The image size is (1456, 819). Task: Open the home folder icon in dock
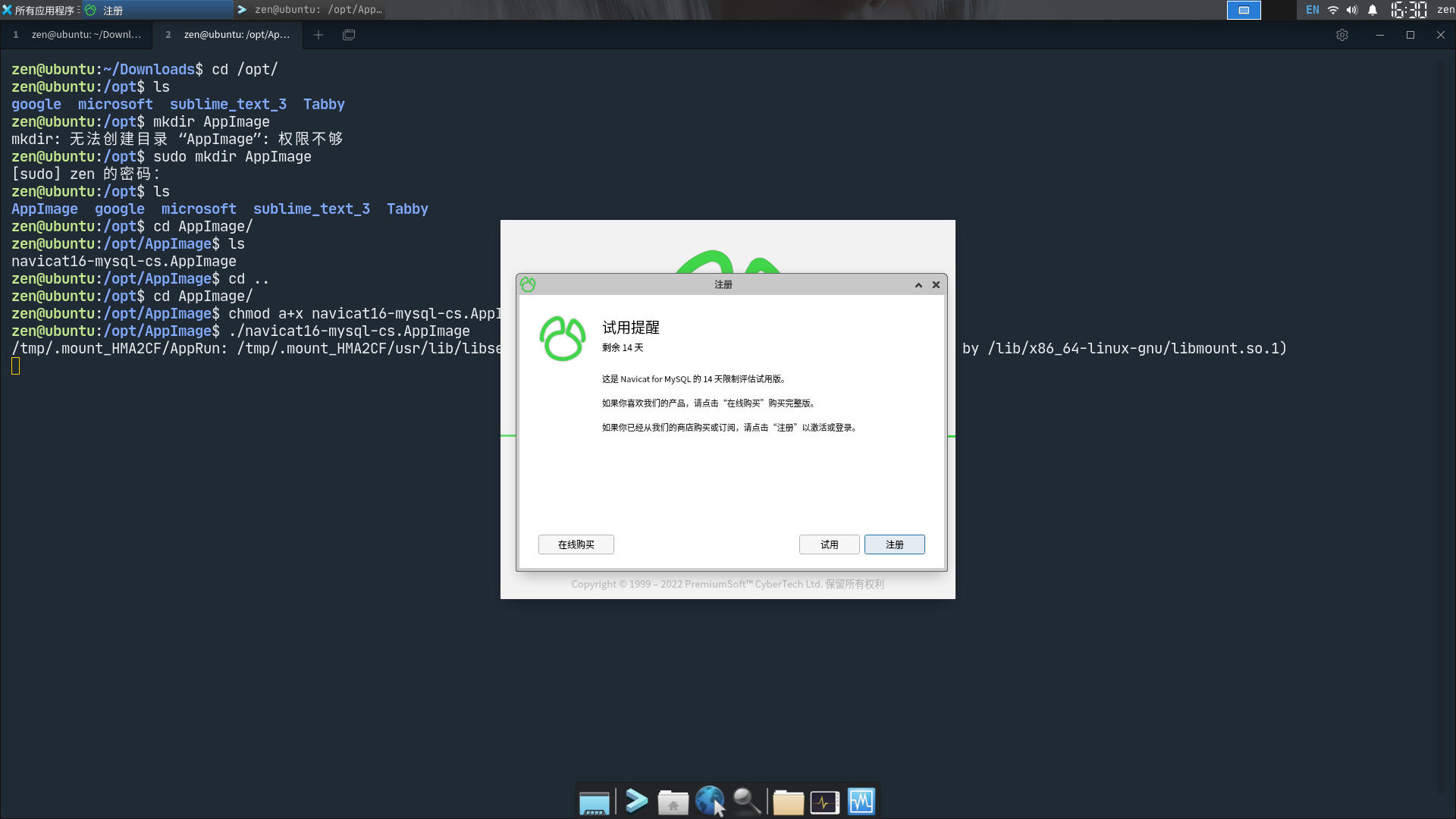(x=673, y=802)
